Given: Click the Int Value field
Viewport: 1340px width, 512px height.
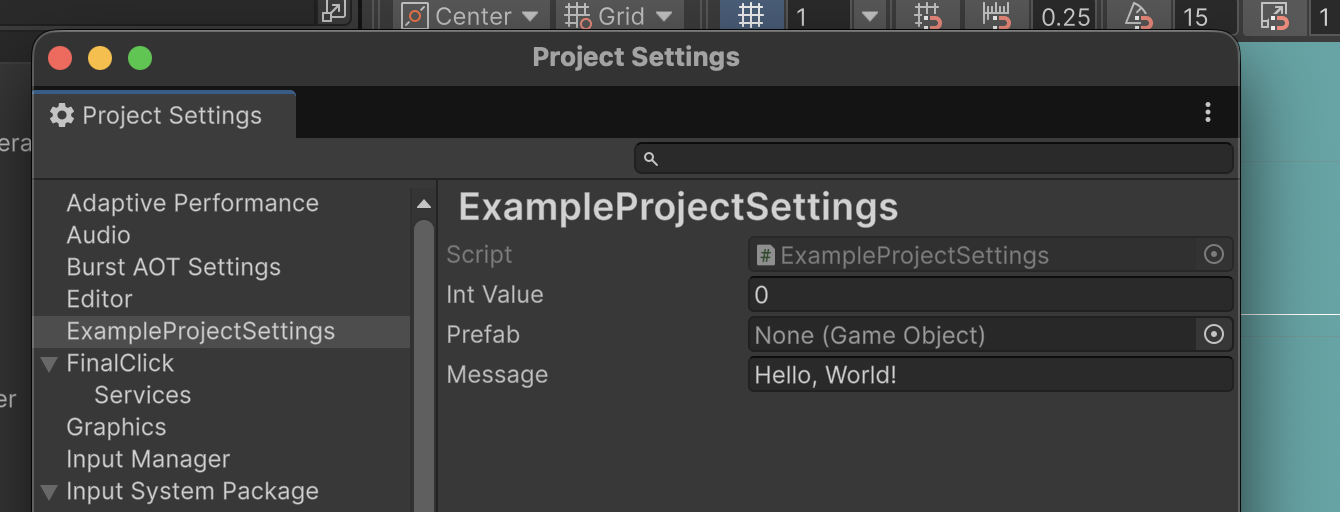Looking at the screenshot, I should coord(990,295).
